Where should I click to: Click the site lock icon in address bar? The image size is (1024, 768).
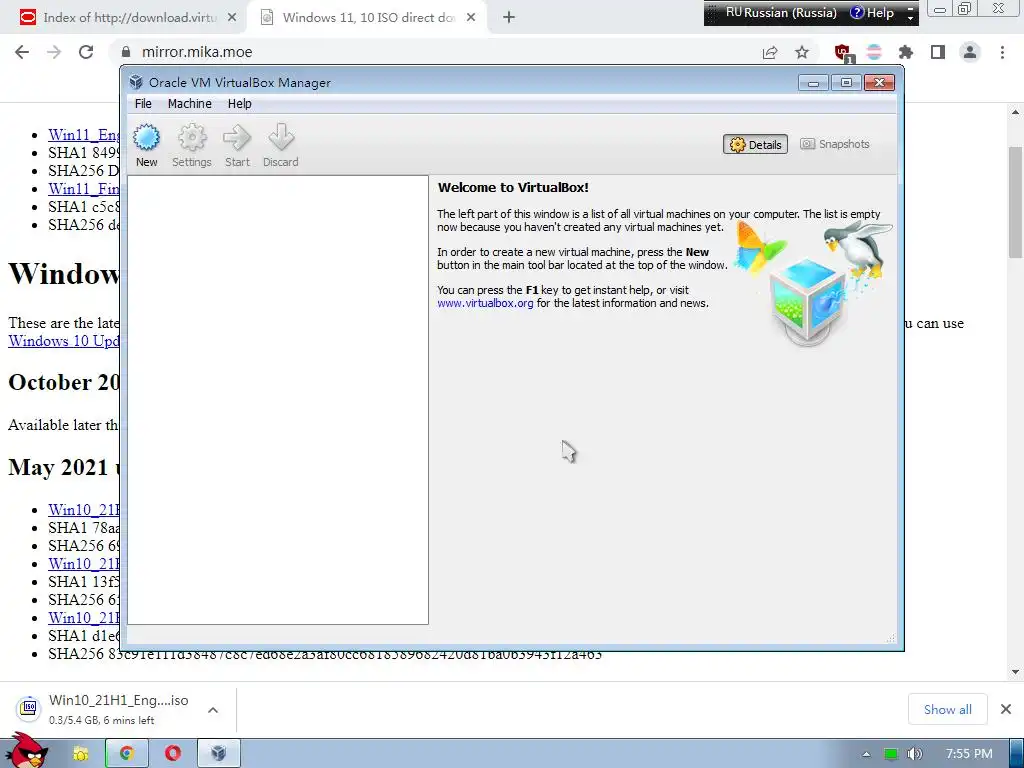coord(126,52)
